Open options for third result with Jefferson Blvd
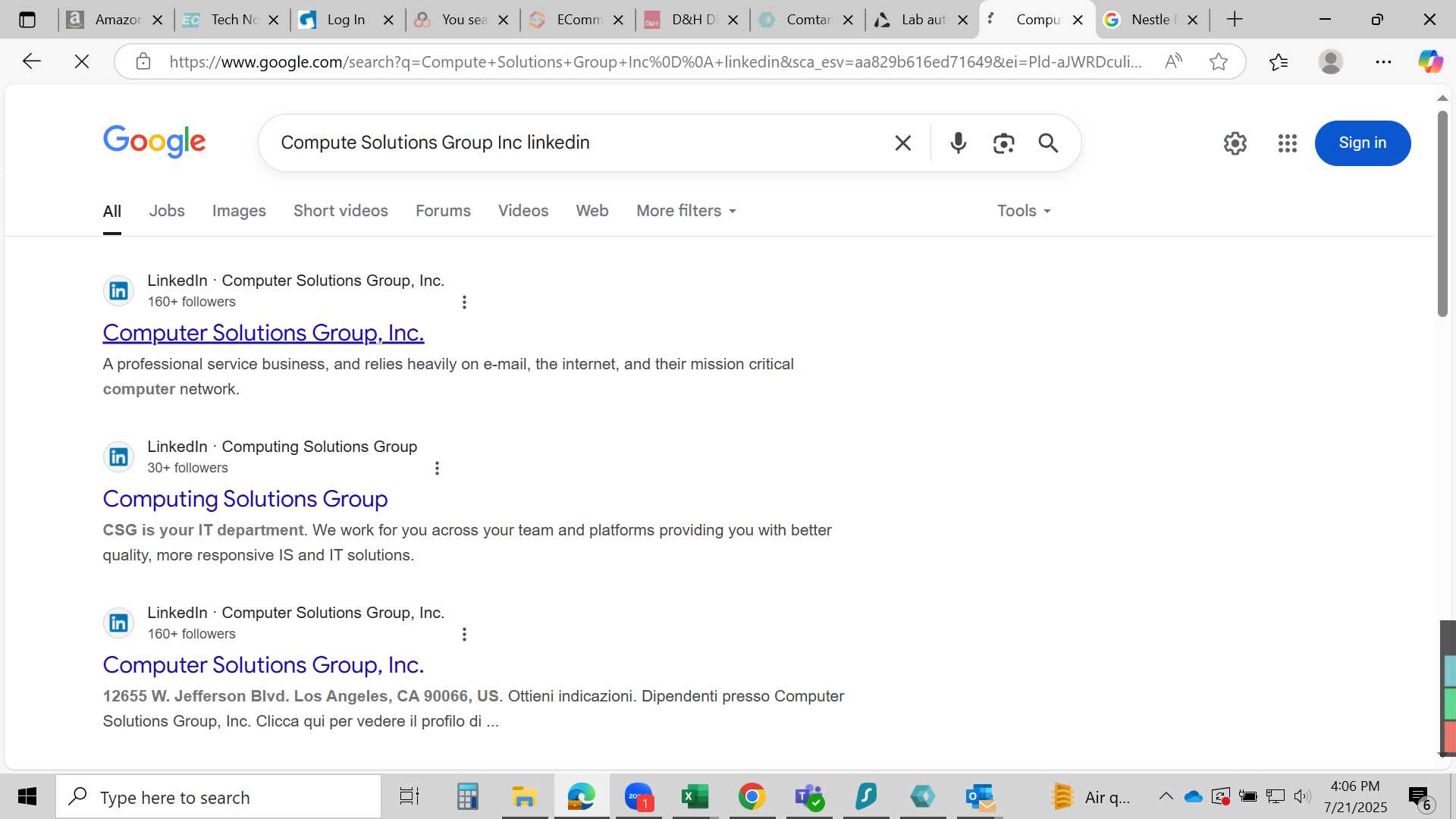Screen dimensions: 1456x819 (x=464, y=634)
